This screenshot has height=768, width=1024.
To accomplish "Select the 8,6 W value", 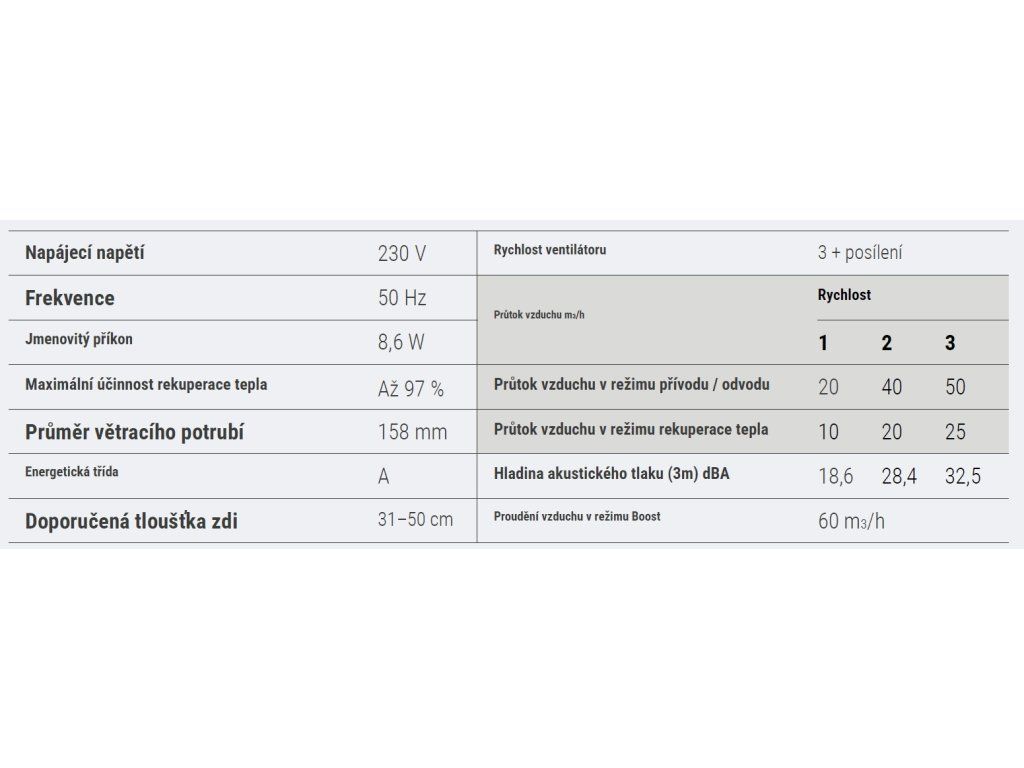I will (x=401, y=342).
